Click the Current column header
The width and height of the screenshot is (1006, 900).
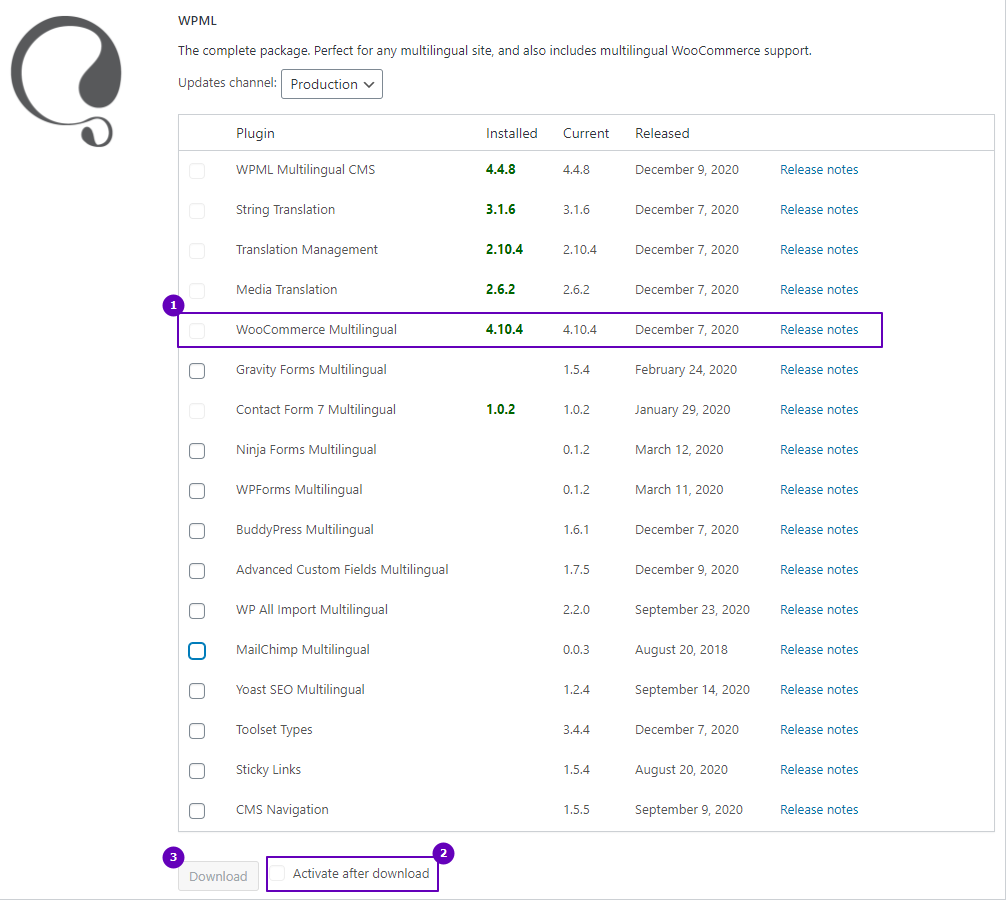click(586, 133)
